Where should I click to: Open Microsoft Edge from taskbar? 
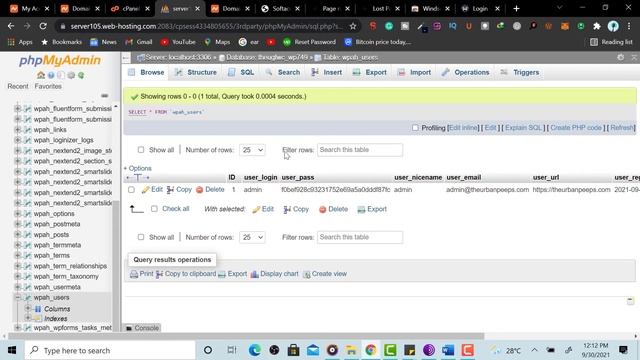(255, 350)
